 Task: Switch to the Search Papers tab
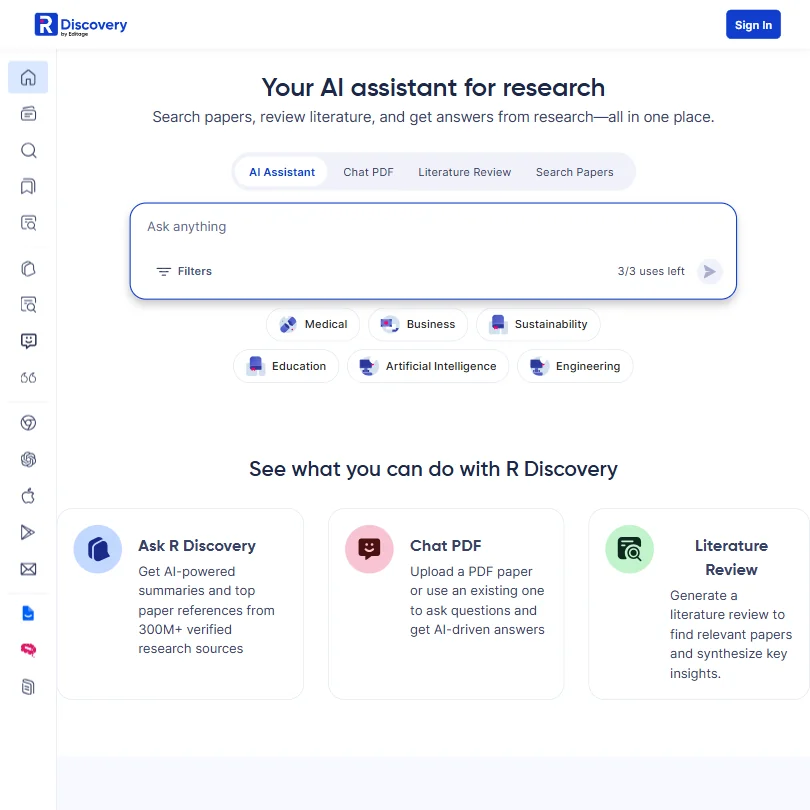click(x=574, y=172)
